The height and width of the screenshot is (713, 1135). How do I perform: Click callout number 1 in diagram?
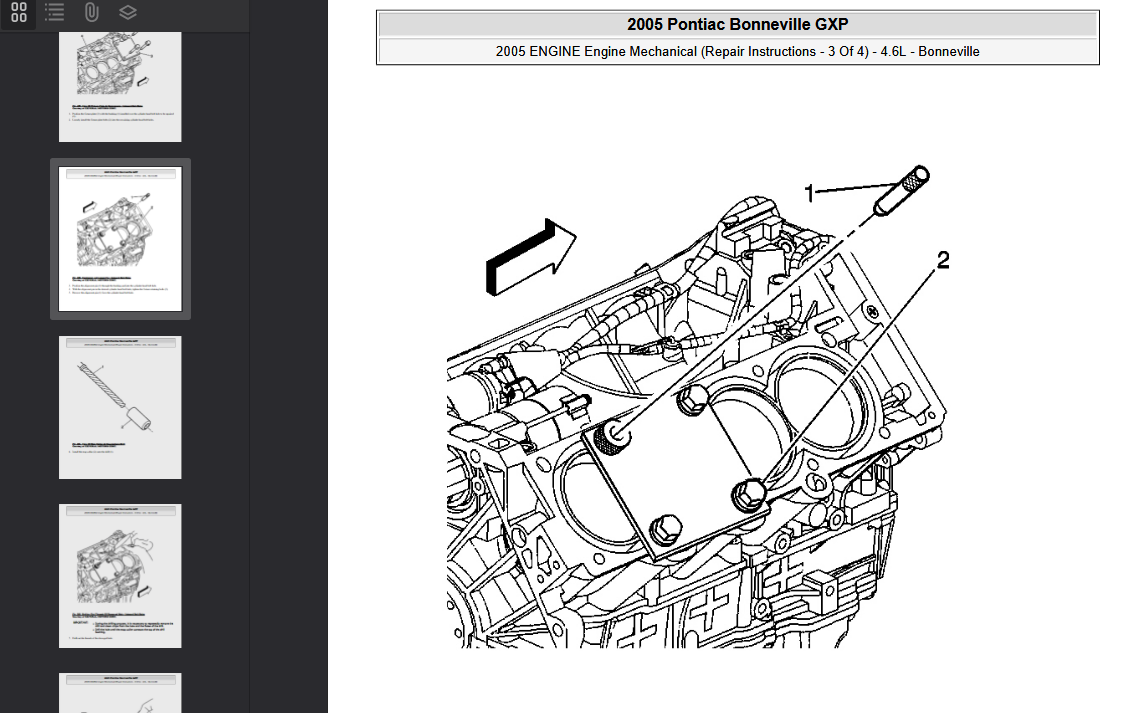click(809, 193)
